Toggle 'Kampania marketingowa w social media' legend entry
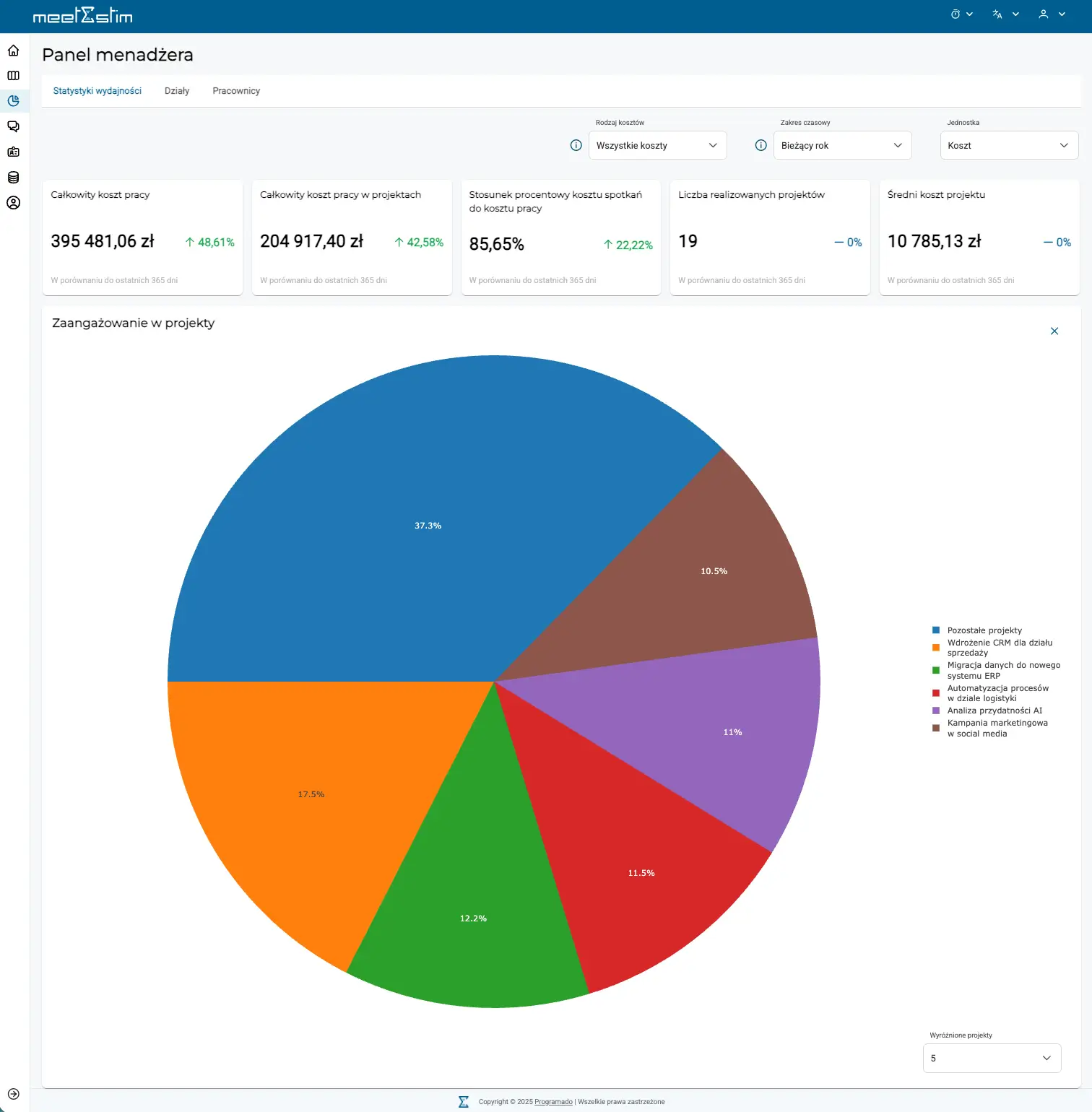The image size is (1092, 1112). [x=997, y=728]
